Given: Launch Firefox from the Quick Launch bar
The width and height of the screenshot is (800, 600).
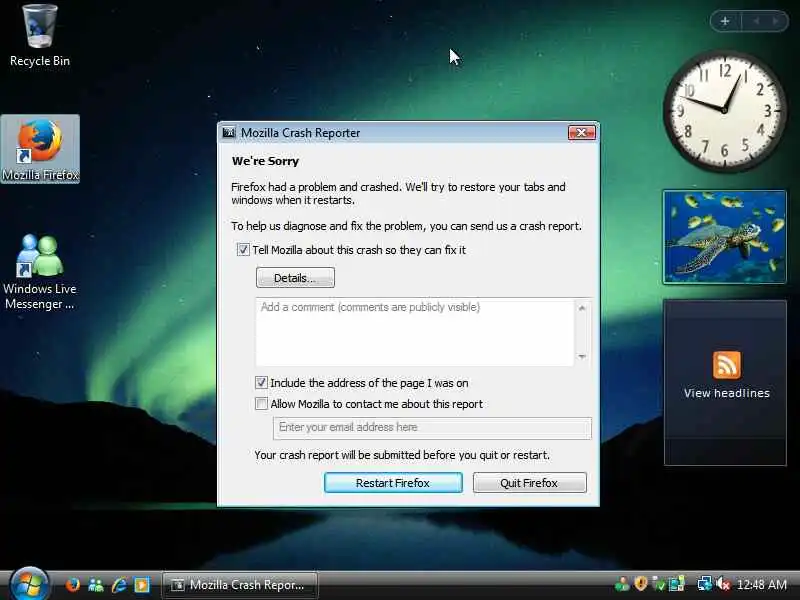Looking at the screenshot, I should tap(73, 584).
